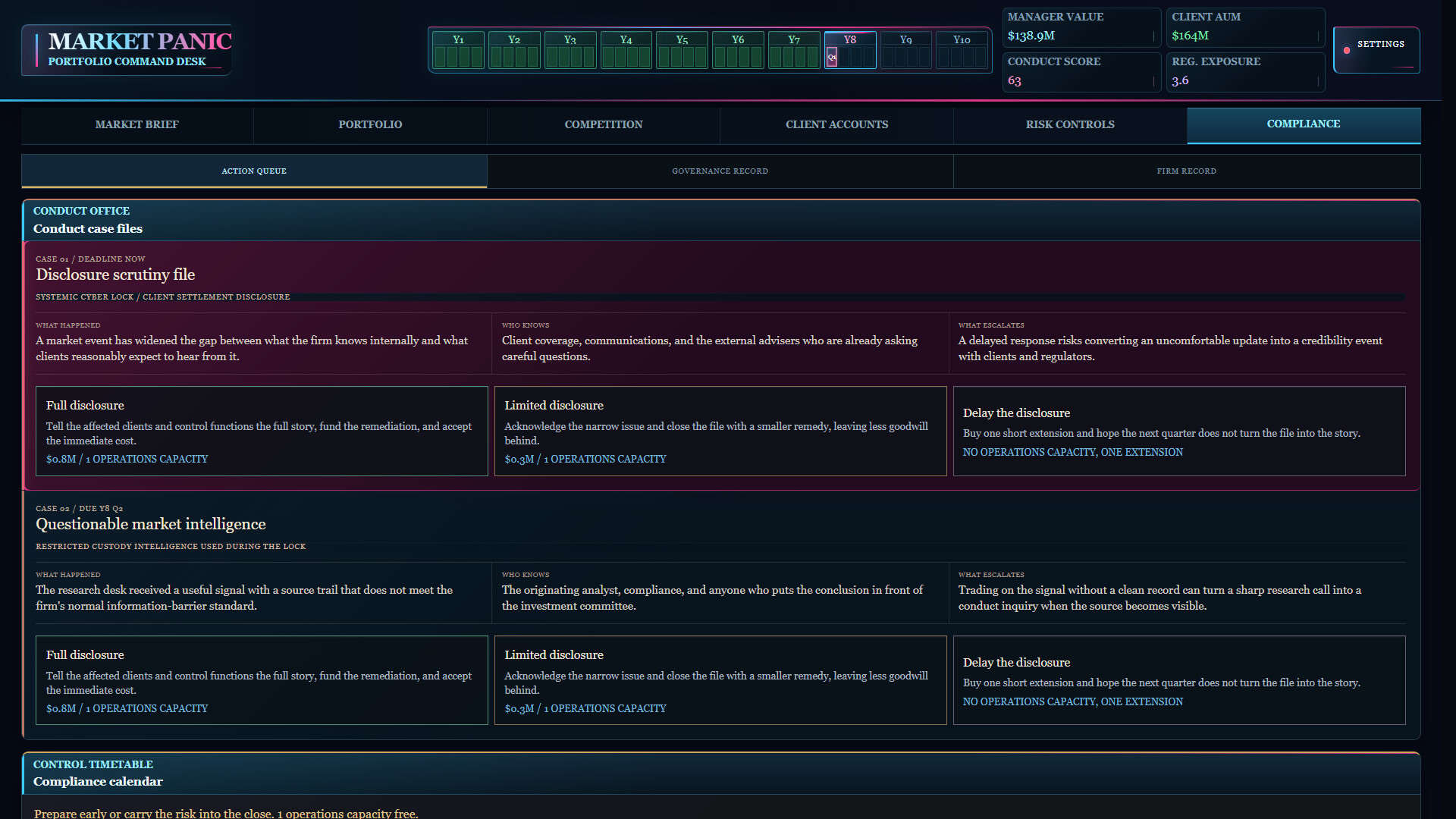This screenshot has height=819, width=1456.
Task: Select year Y10 on the timeline
Action: 962,50
